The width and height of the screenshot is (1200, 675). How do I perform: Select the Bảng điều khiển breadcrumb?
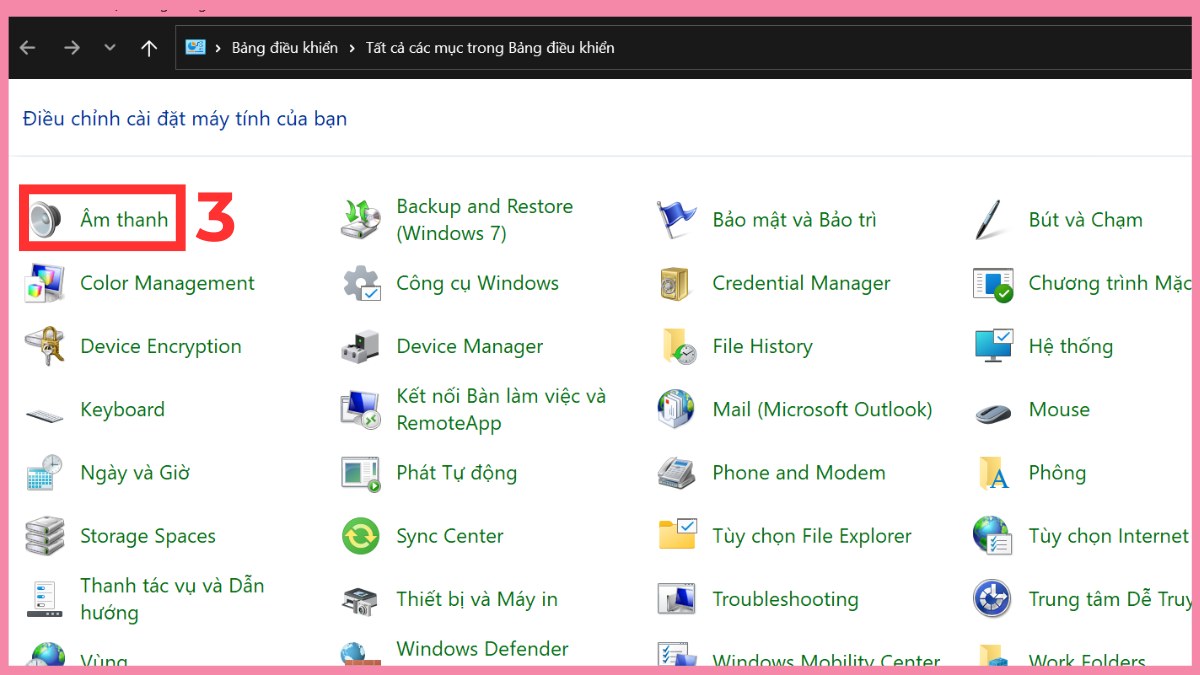(x=284, y=48)
